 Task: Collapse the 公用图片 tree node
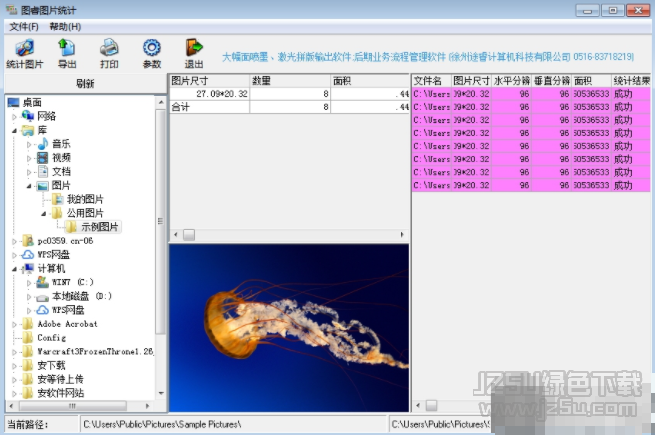(43, 214)
